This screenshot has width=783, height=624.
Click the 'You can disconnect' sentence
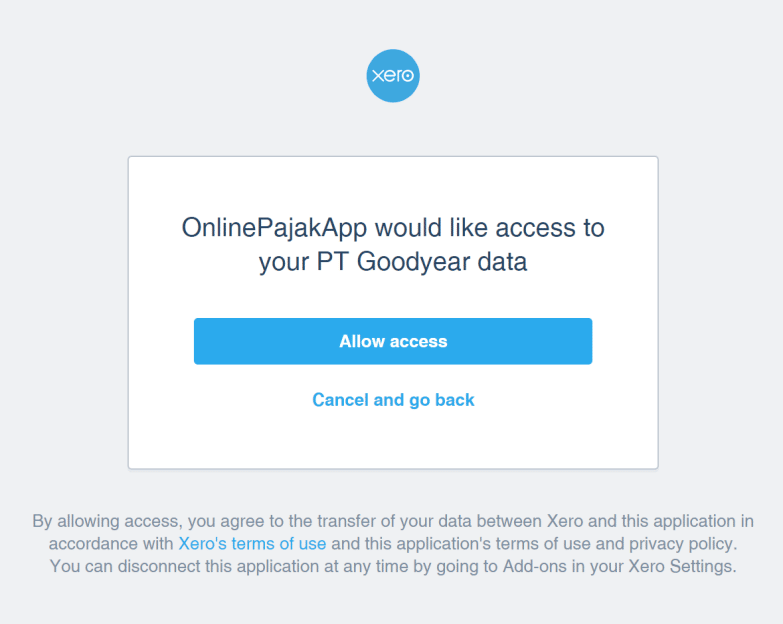coord(393,567)
